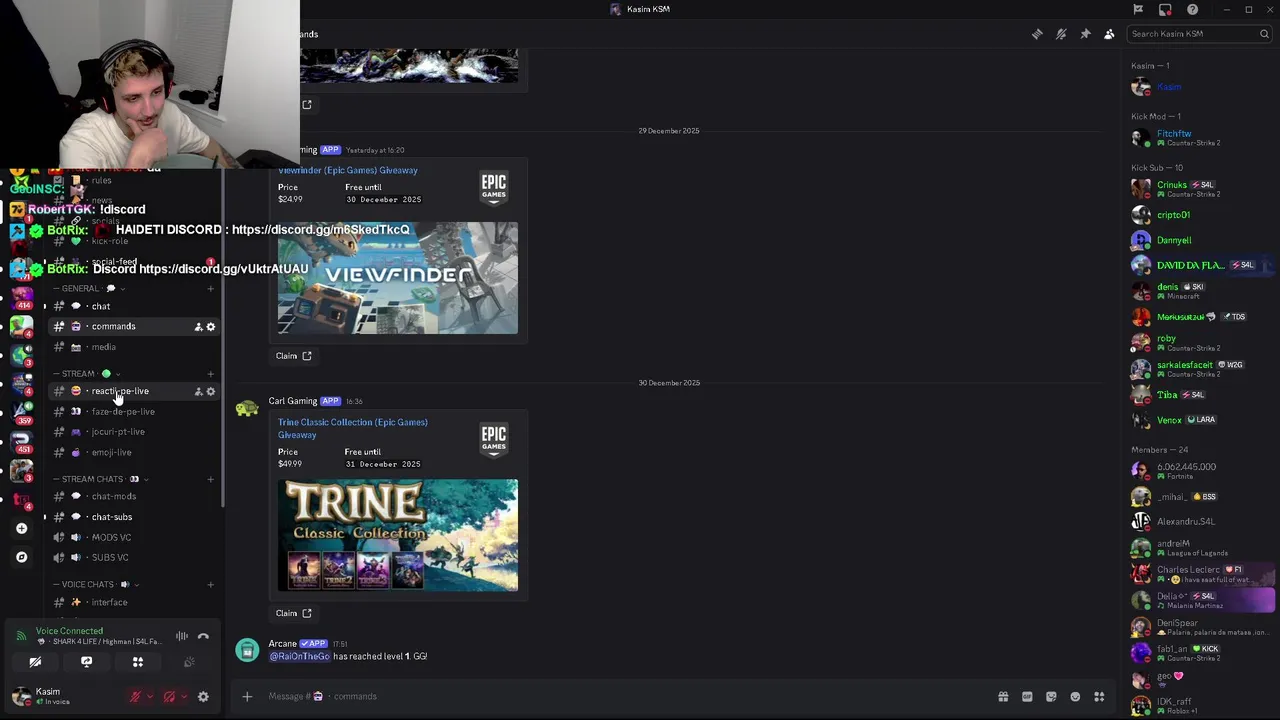This screenshot has height=720, width=1280.
Task: Open the Viewfinder giveaway image
Action: point(398,278)
